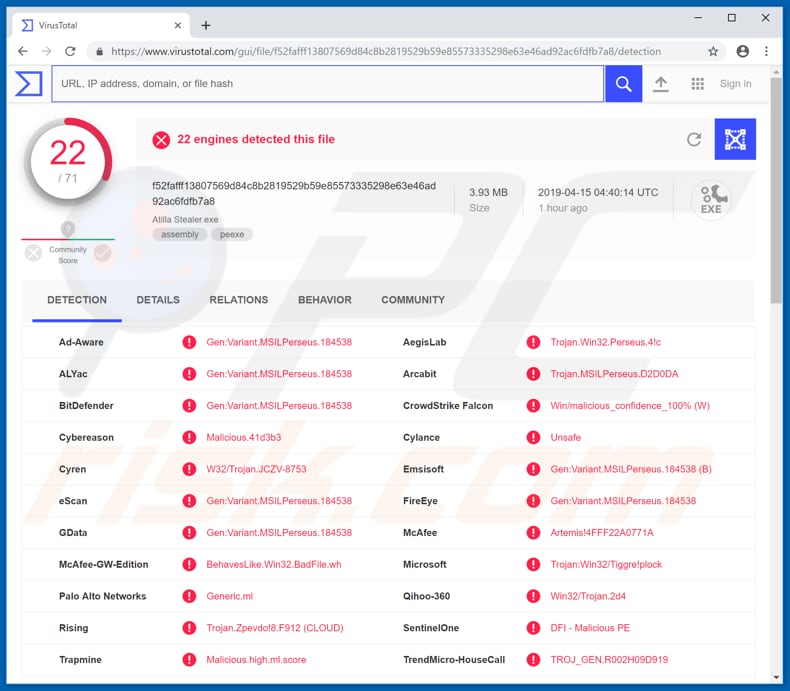The image size is (790, 691).
Task: Click alert icon next to Trapmine
Action: click(189, 660)
